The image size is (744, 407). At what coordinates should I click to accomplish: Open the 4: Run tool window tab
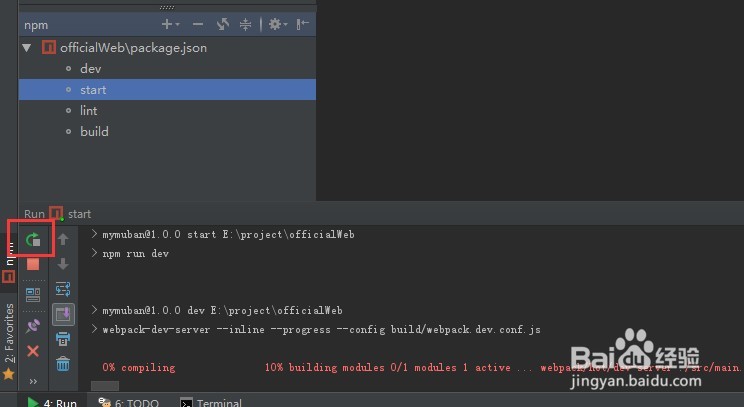[x=52, y=402]
